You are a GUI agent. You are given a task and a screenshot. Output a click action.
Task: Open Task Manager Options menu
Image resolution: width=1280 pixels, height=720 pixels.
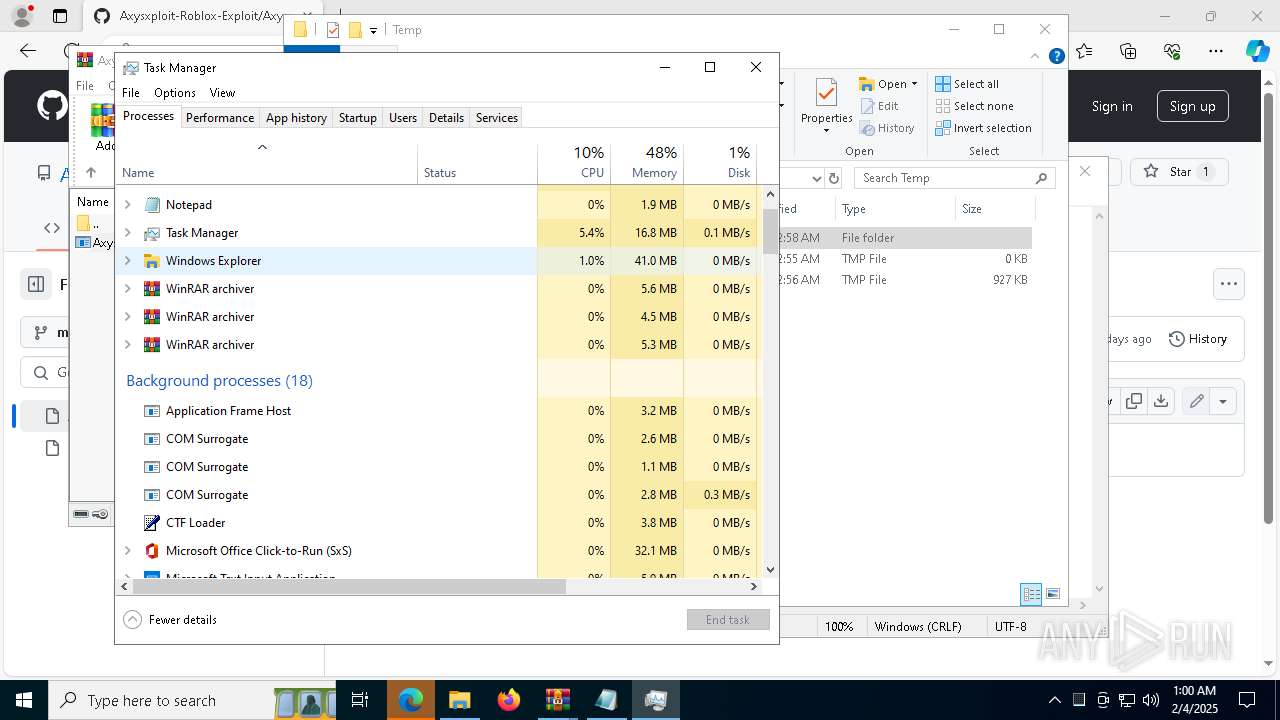175,92
